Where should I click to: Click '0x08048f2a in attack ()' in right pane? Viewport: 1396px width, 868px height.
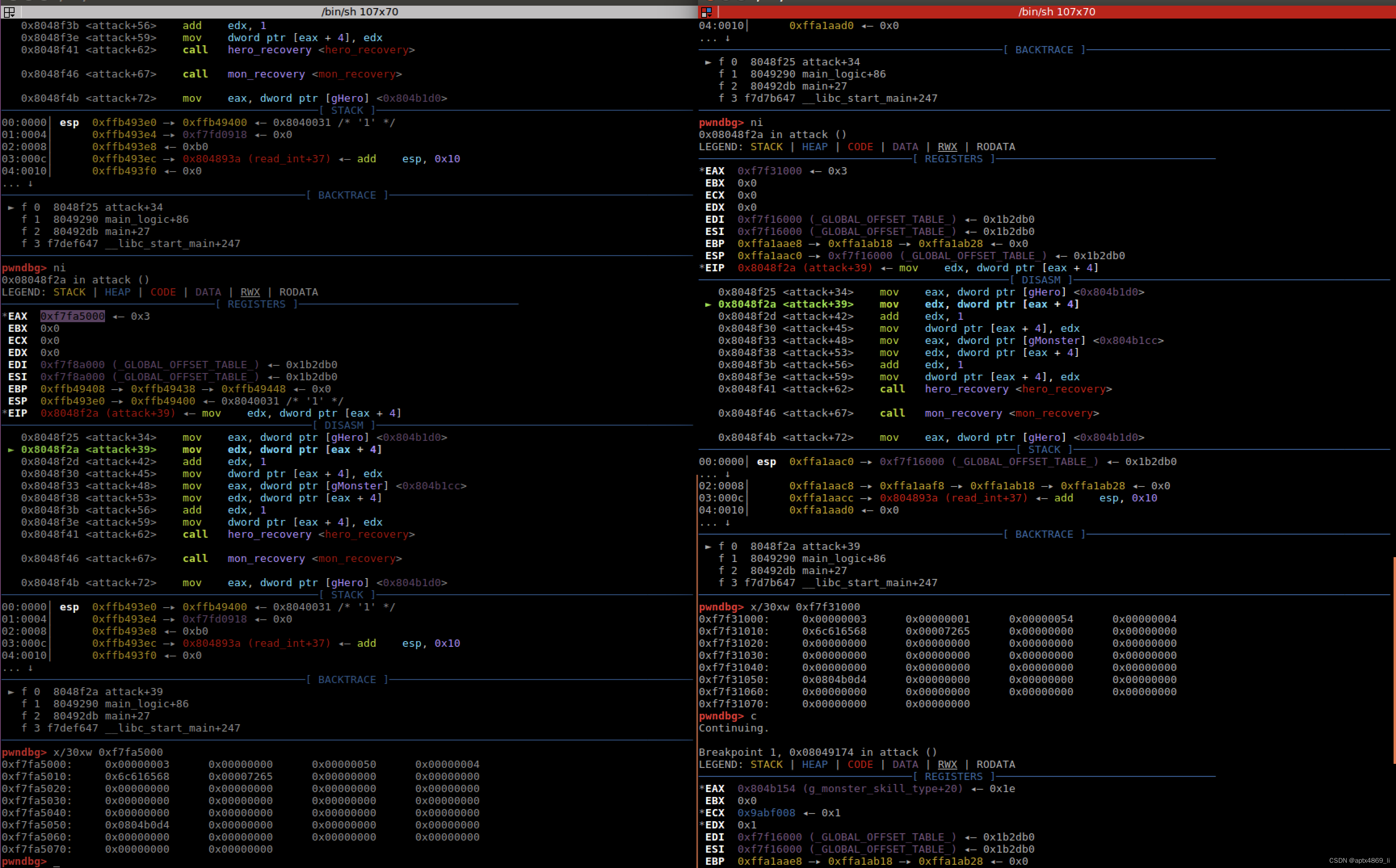click(x=773, y=135)
